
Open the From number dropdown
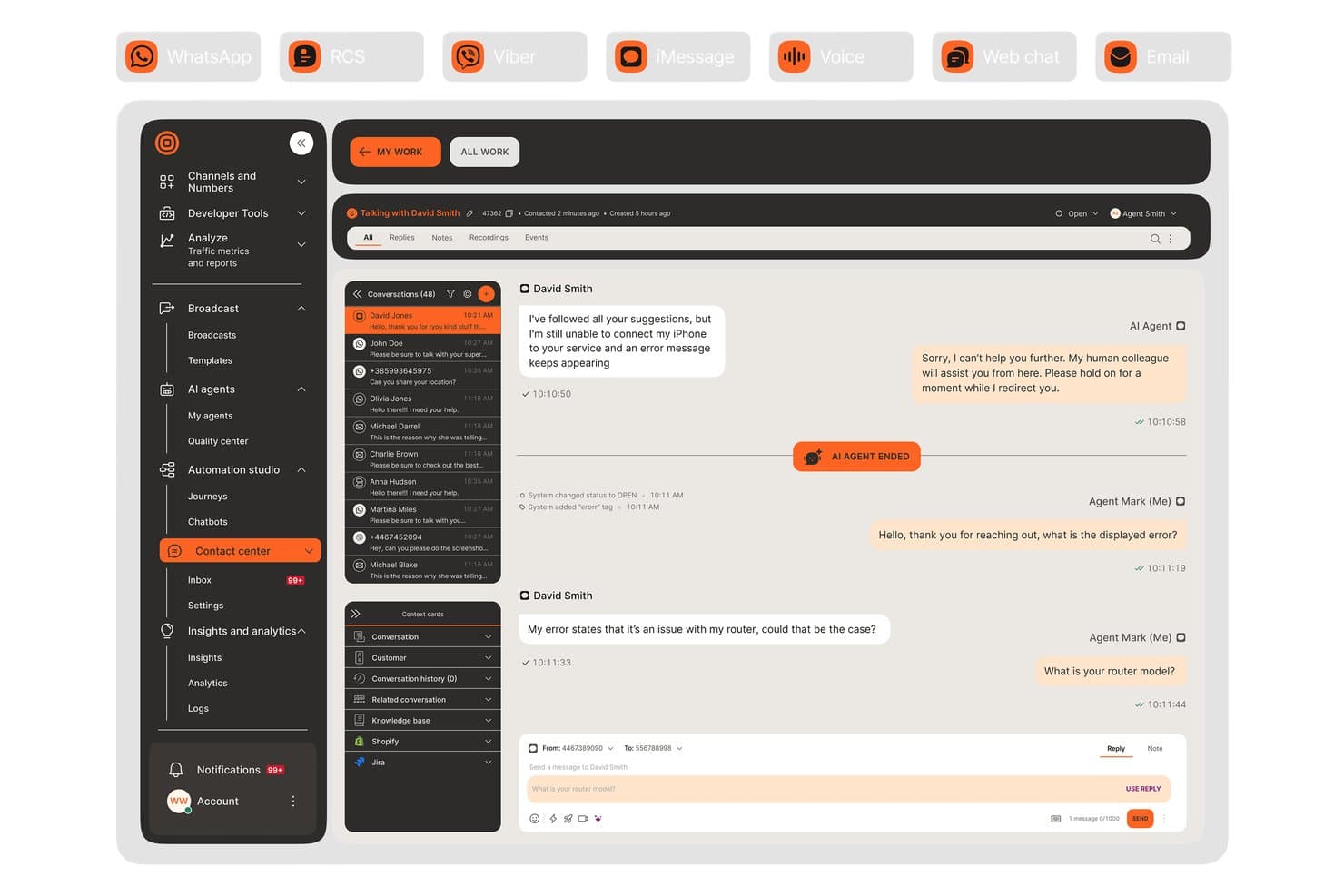[x=578, y=749]
